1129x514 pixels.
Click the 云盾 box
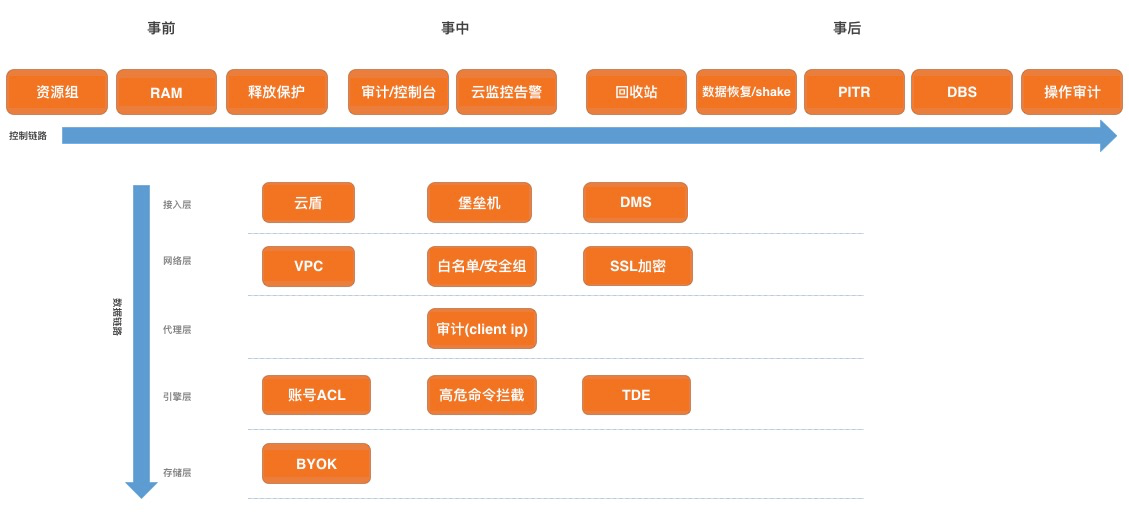click(x=308, y=202)
